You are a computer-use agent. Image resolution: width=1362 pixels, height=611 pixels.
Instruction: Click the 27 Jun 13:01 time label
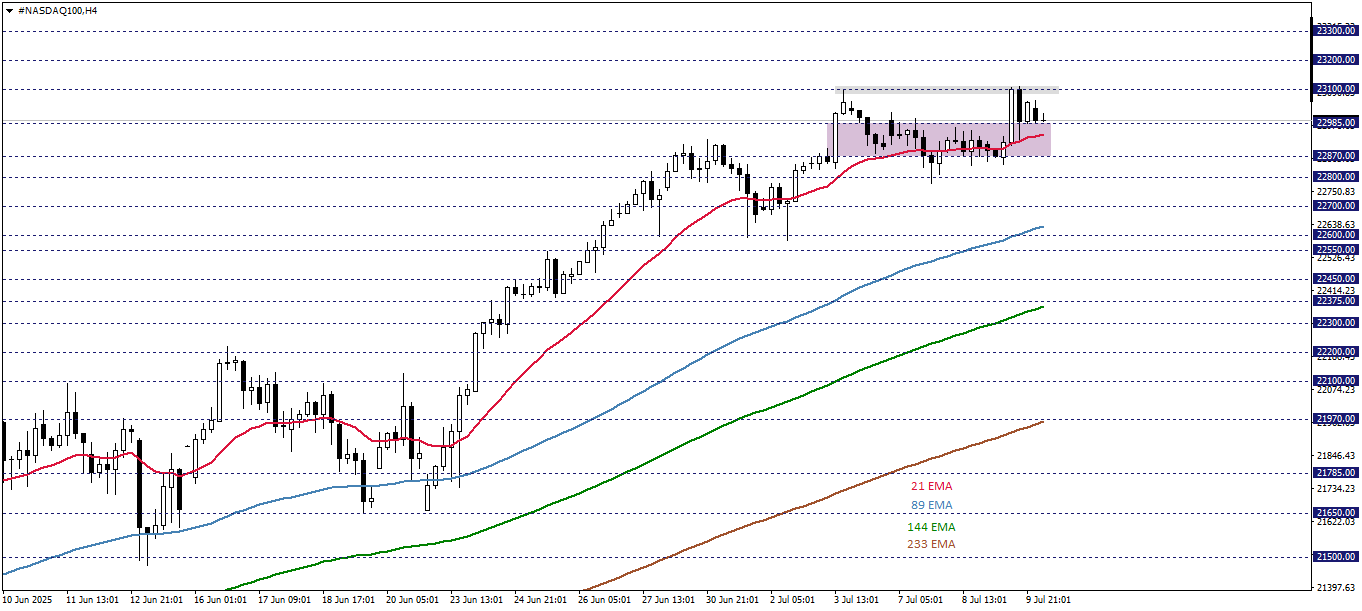tap(668, 600)
